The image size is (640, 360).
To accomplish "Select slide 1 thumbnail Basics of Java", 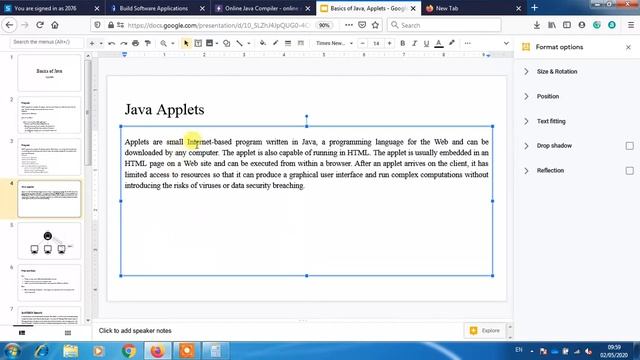I will (49, 73).
